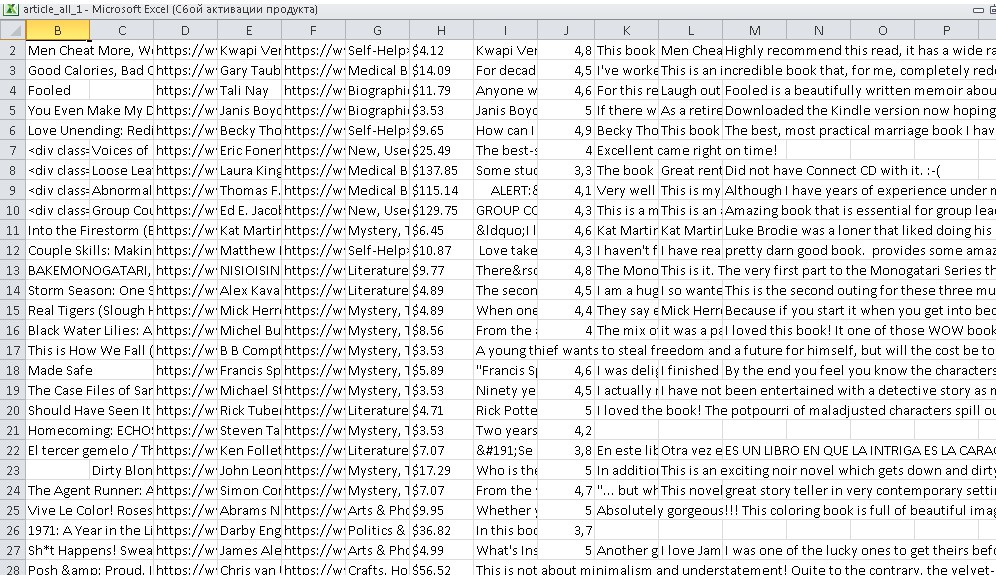Click author cell 'Tali Nay'
Image resolution: width=996 pixels, height=575 pixels.
pos(250,91)
